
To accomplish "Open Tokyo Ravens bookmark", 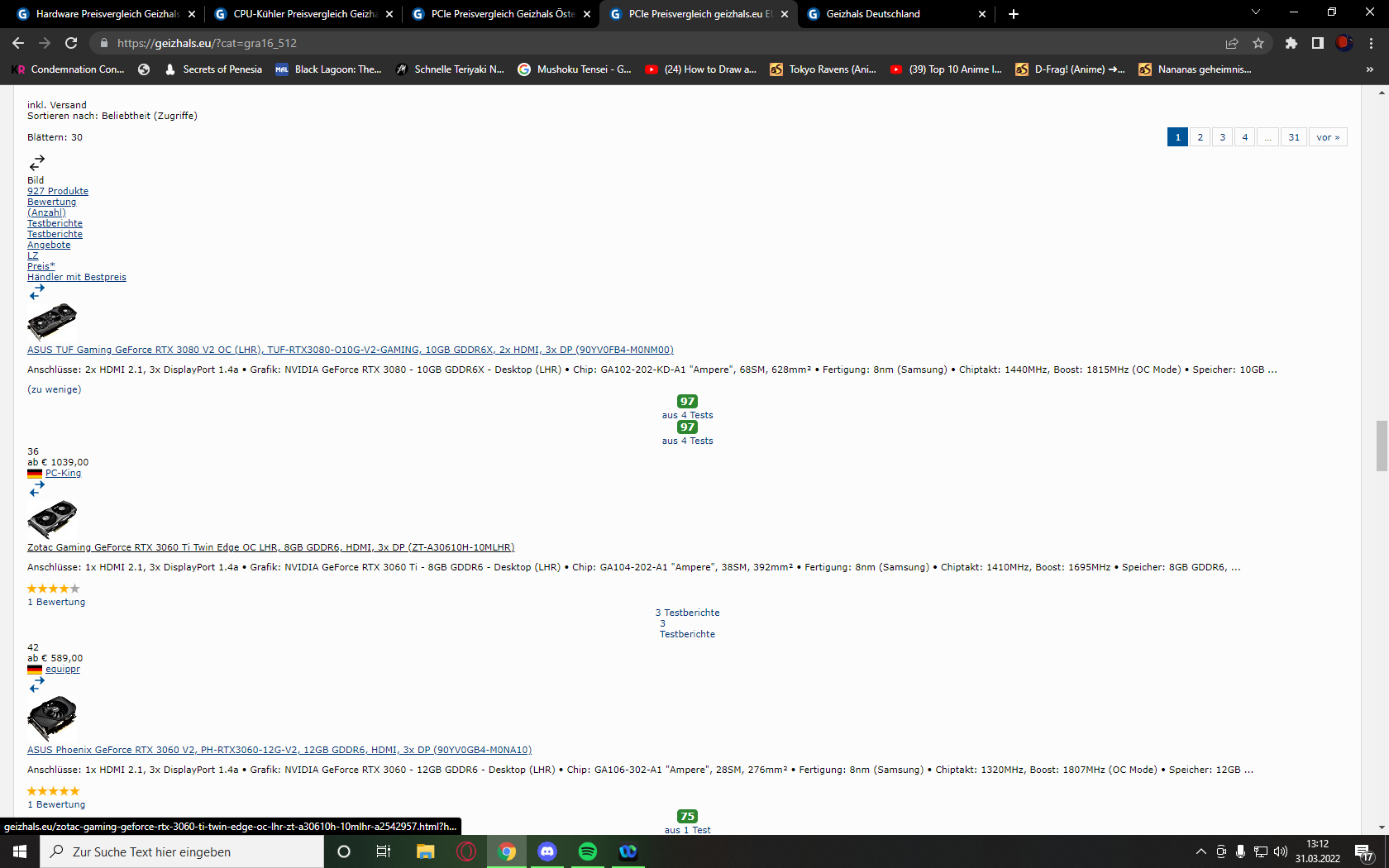I will (x=823, y=69).
